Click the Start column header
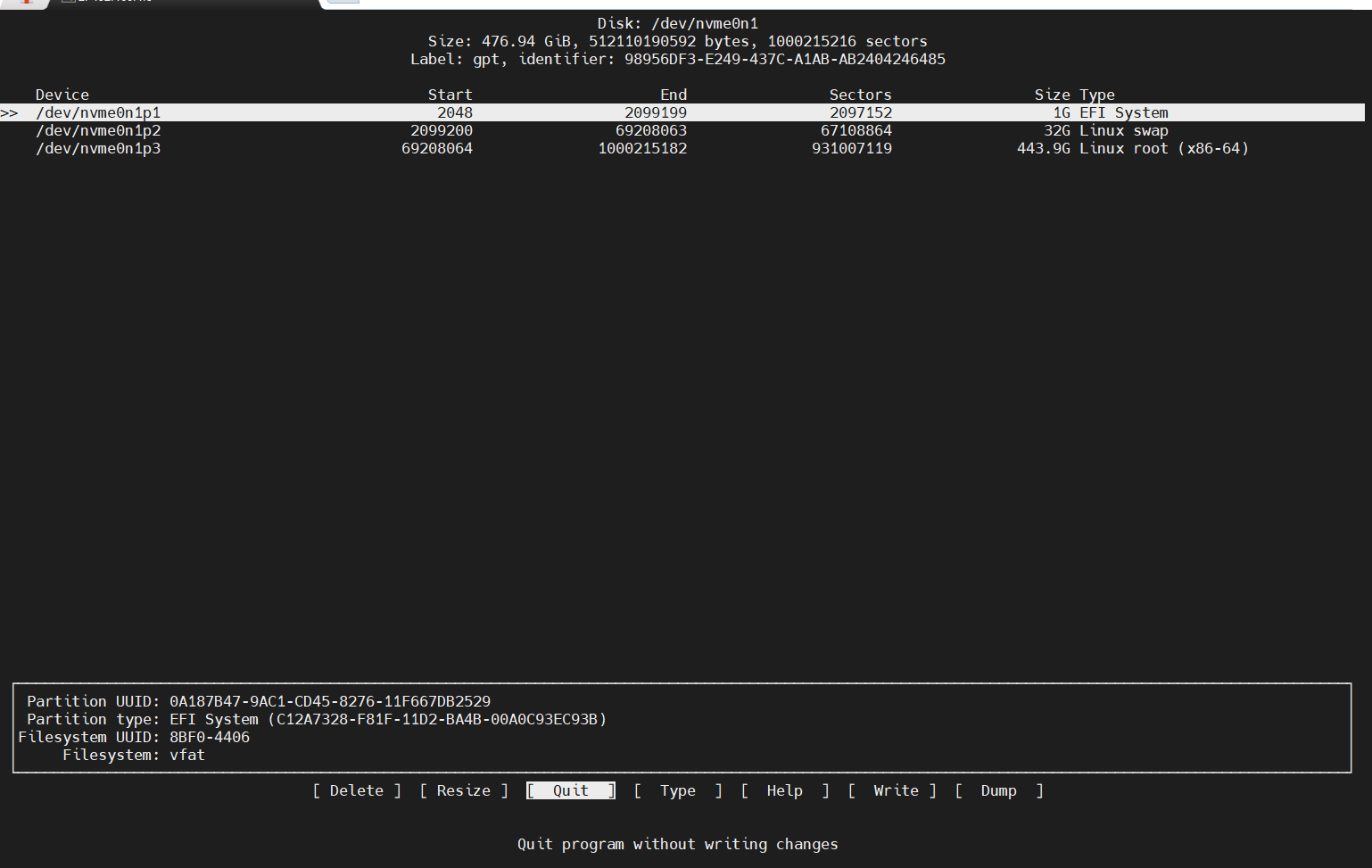 (450, 95)
